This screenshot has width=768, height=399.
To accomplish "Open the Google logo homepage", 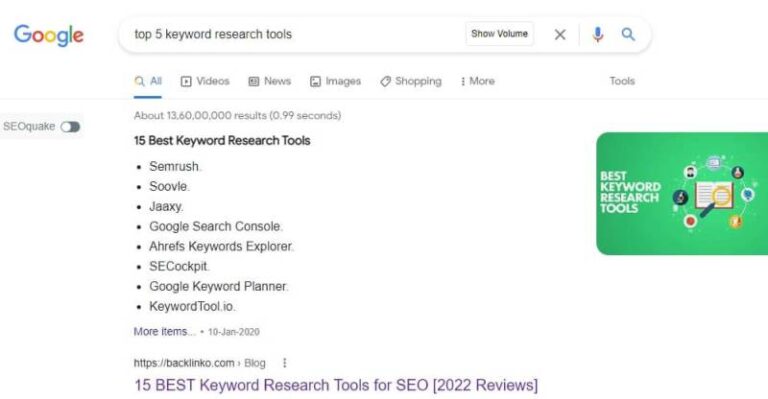I will (x=48, y=35).
